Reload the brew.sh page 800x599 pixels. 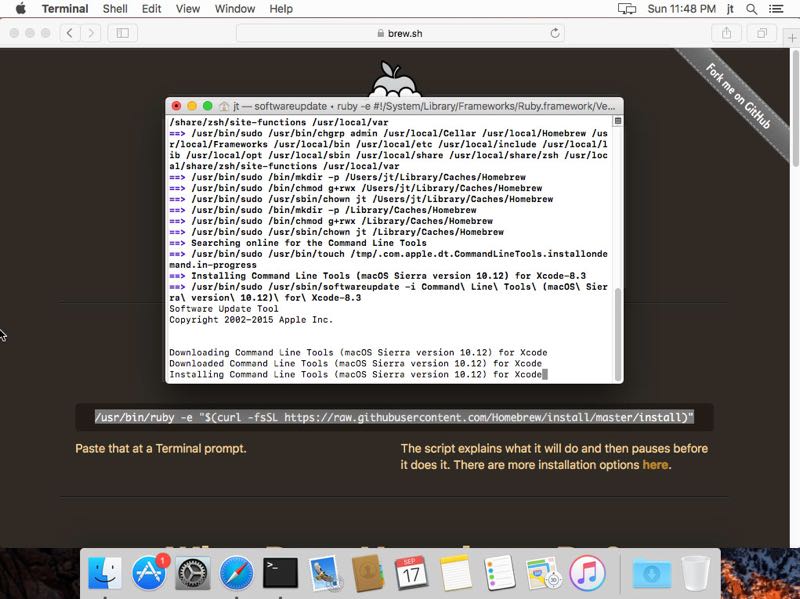(x=555, y=33)
